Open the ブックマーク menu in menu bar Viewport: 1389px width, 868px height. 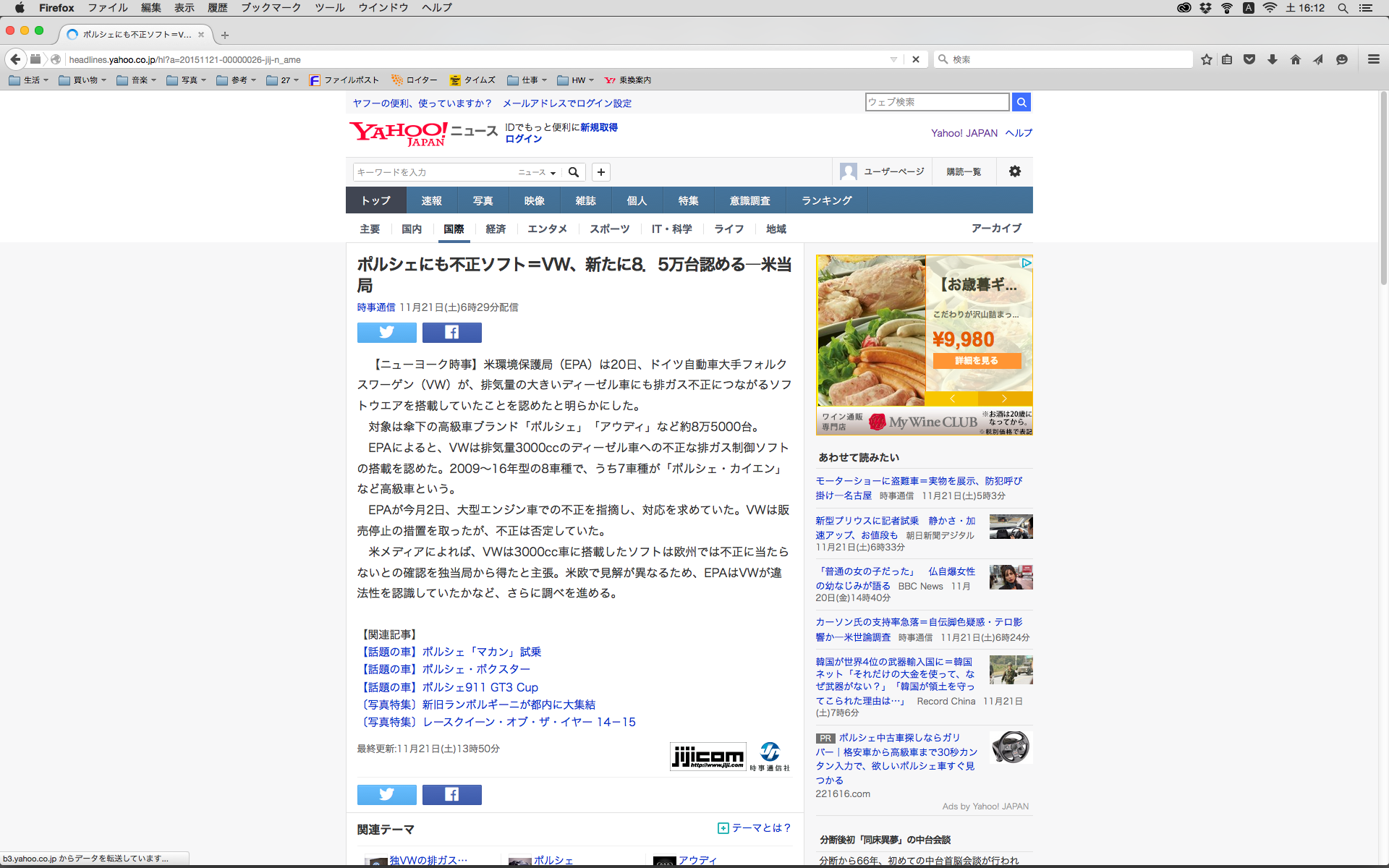[271, 7]
